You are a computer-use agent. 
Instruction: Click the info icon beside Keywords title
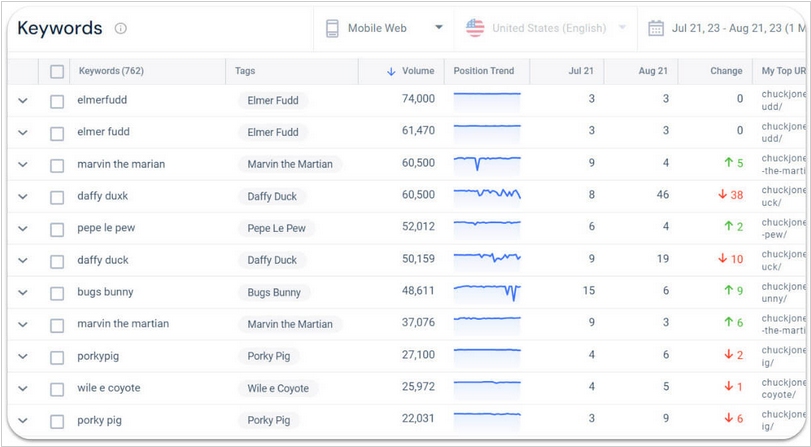point(121,29)
